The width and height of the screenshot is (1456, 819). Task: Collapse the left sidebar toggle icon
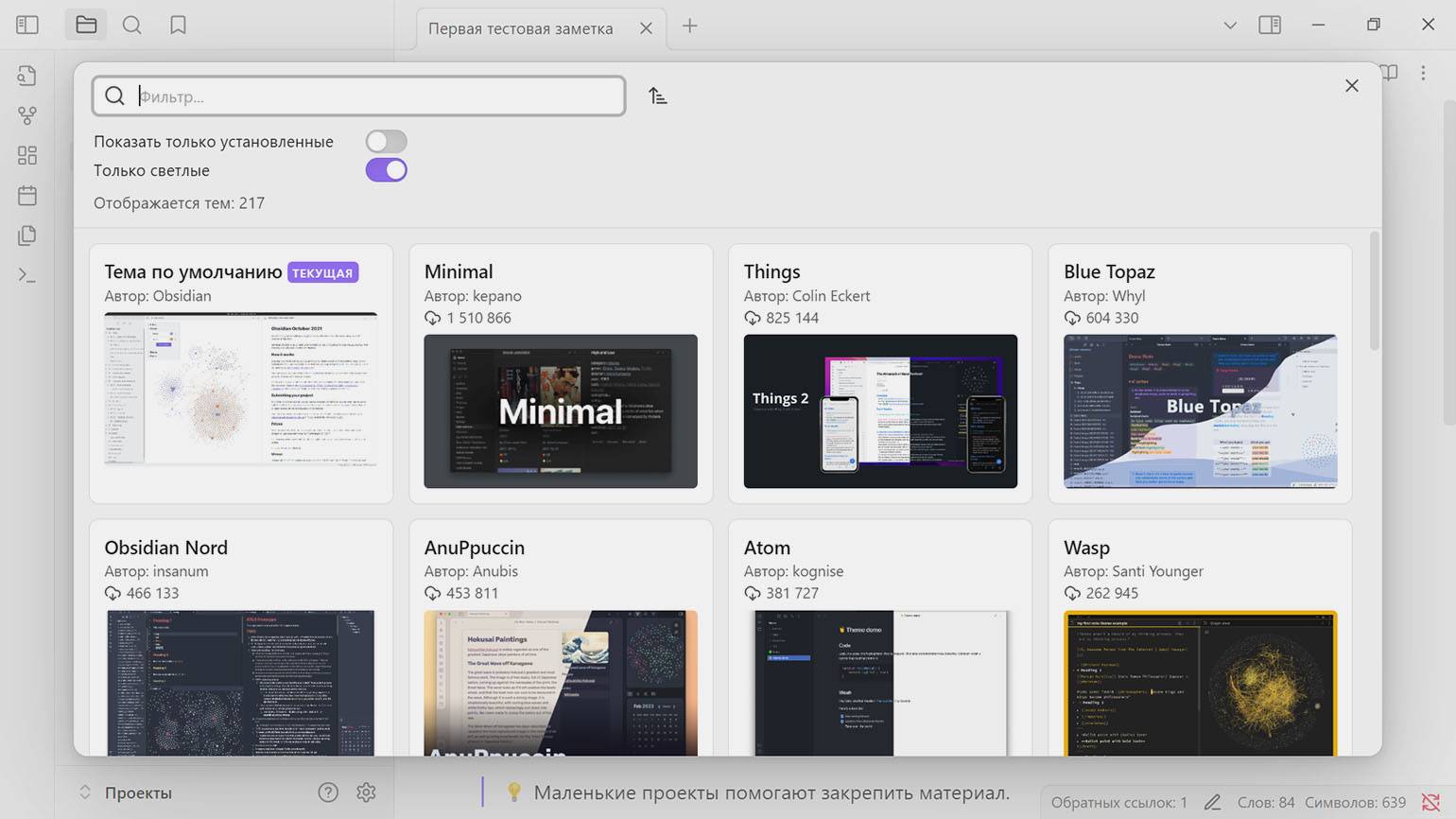27,26
